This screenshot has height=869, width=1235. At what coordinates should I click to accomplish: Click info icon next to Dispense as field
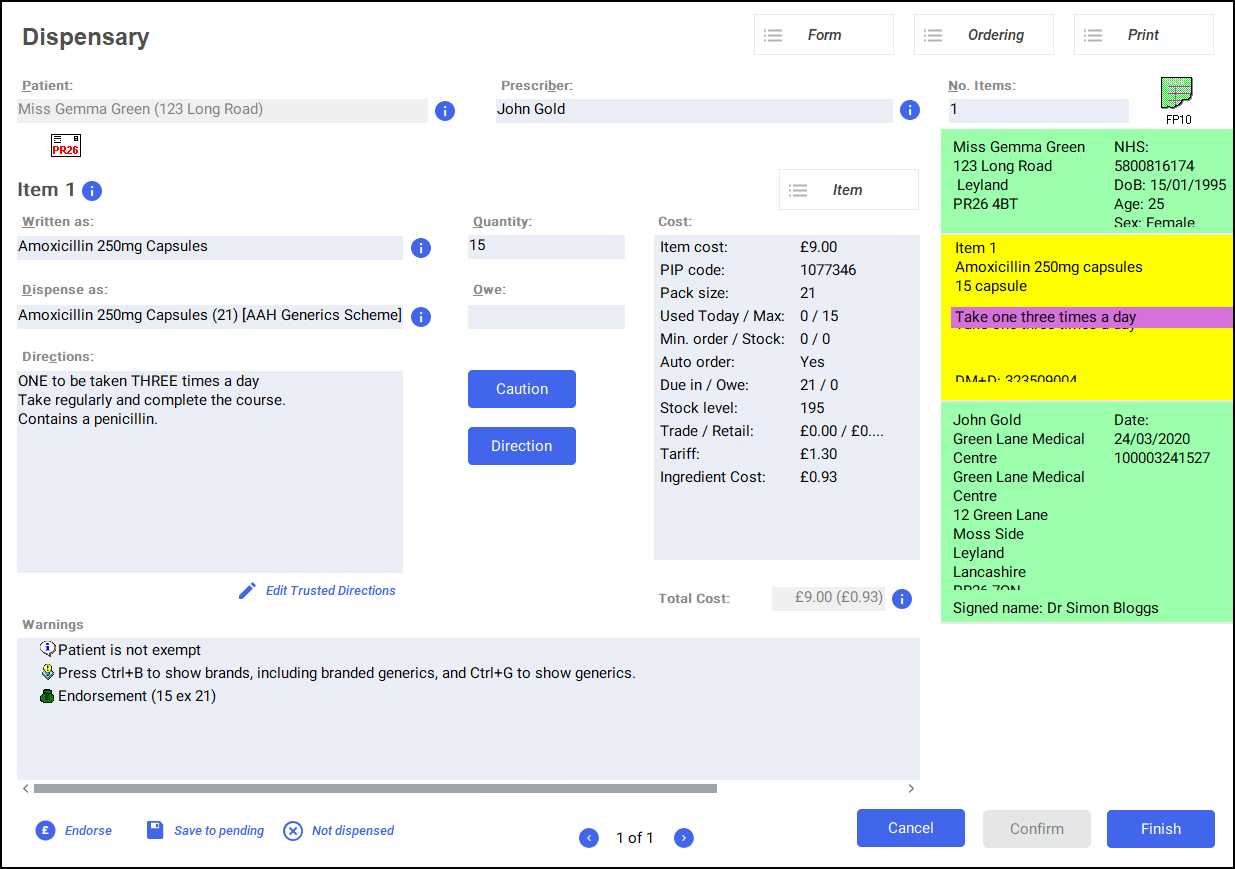pos(421,317)
